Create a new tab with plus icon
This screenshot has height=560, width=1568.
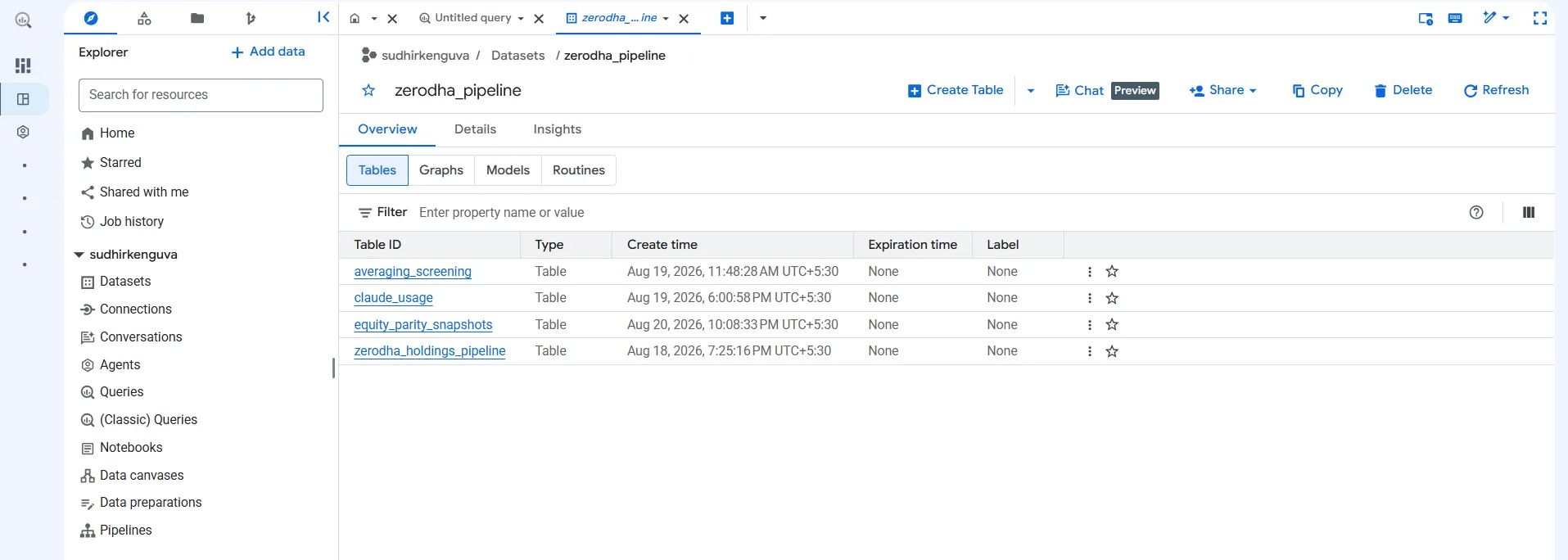727,18
